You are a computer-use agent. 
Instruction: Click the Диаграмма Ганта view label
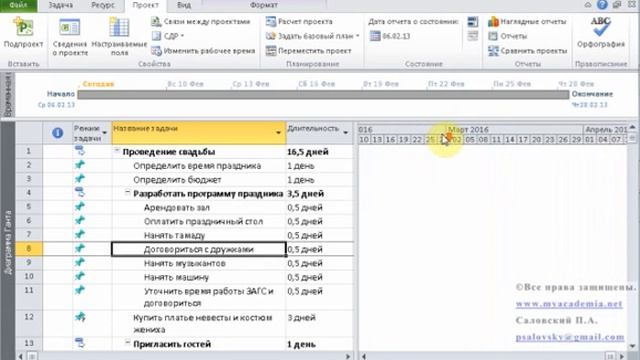click(8, 242)
